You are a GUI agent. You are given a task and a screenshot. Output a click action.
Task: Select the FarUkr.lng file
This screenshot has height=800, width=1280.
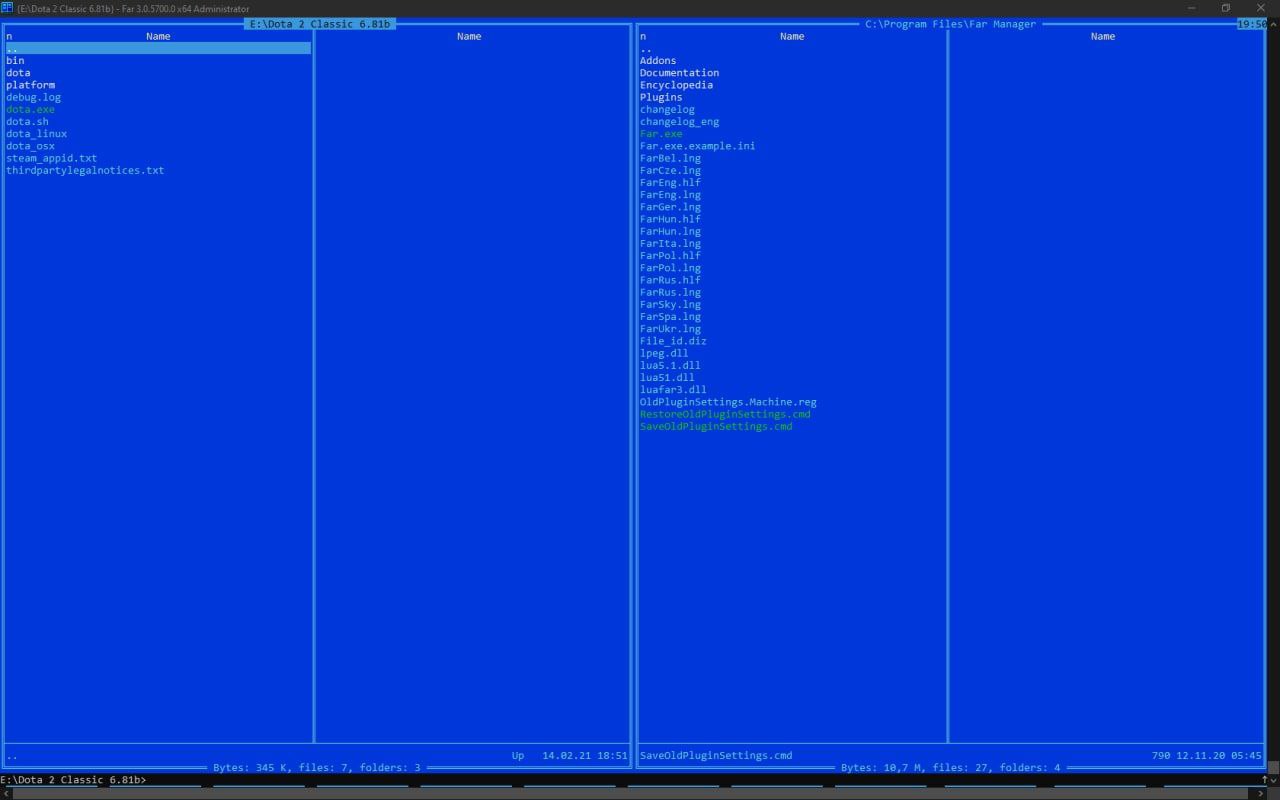pos(670,329)
